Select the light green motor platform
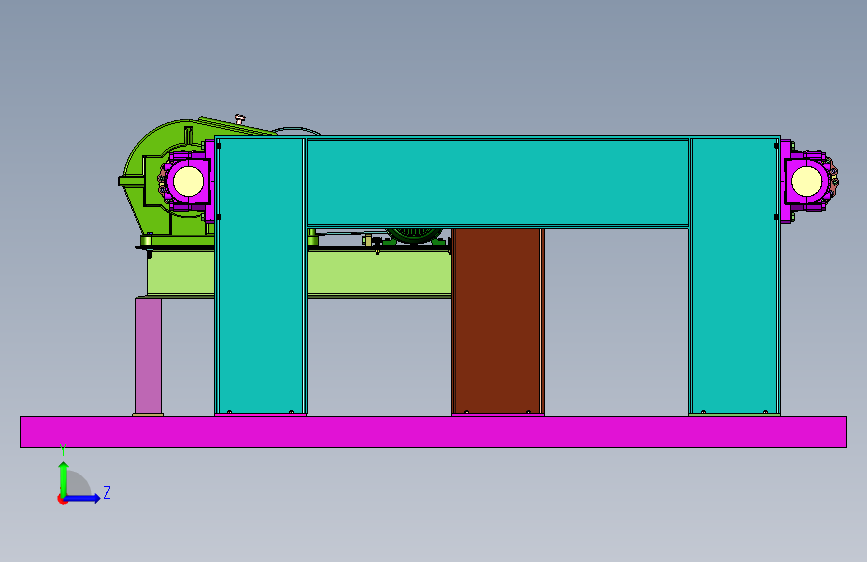The image size is (867, 562). click(x=379, y=274)
